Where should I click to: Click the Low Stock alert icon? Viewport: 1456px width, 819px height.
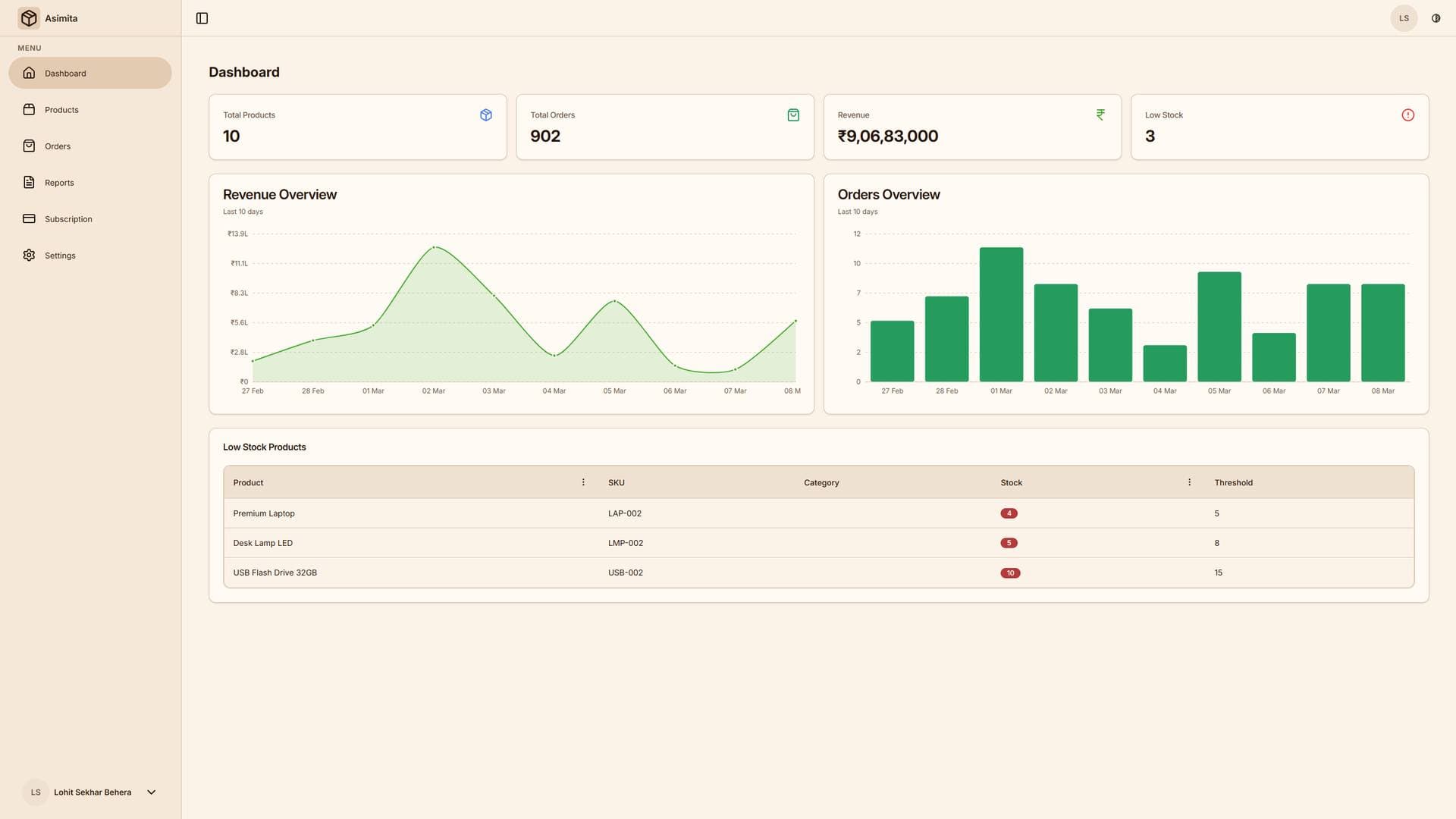pyautogui.click(x=1408, y=115)
